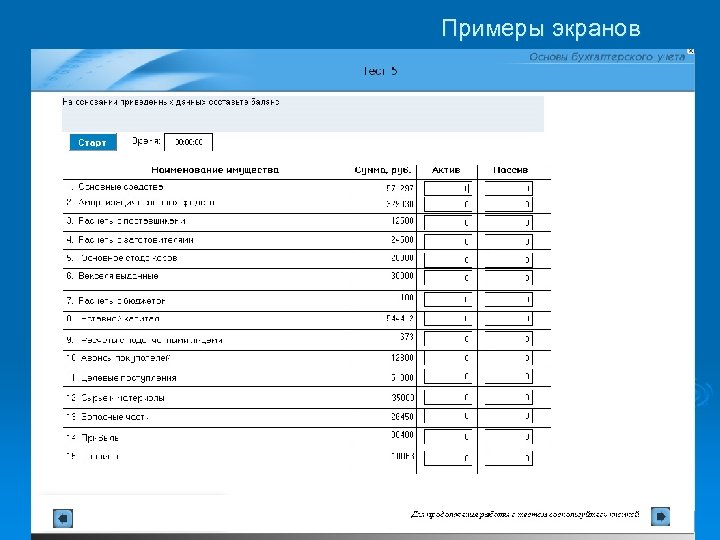720x540 pixels.
Task: Select Актив field for Запасные части
Action: coord(448,416)
